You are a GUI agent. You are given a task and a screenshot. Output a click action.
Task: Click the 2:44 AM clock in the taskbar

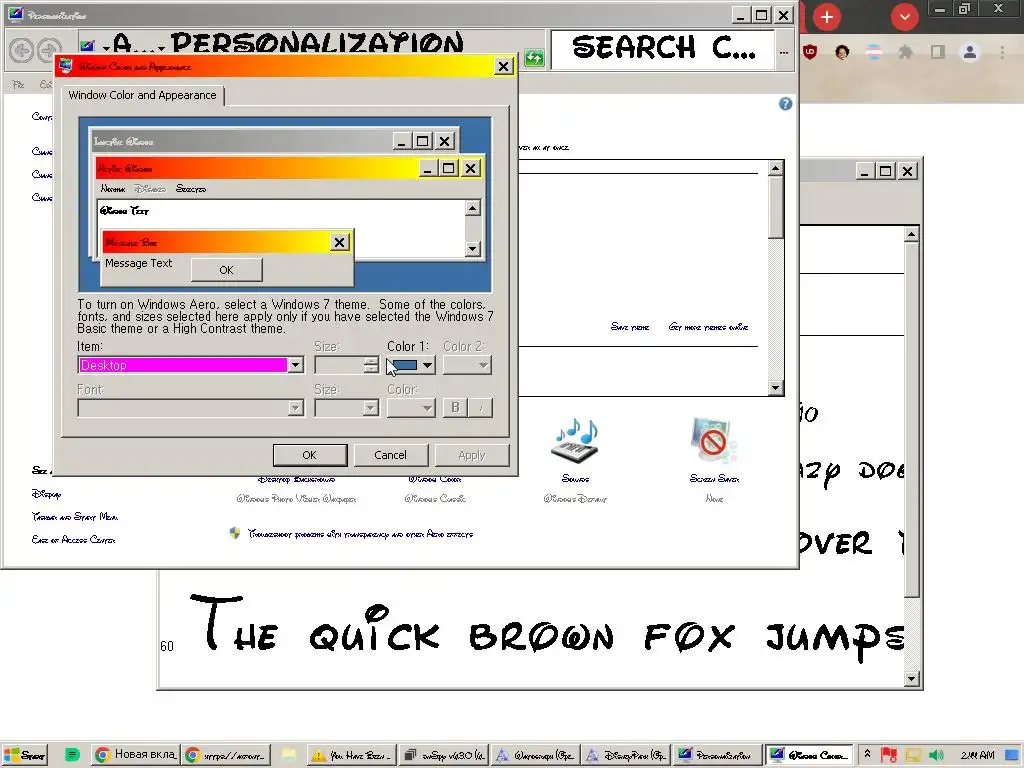click(977, 755)
